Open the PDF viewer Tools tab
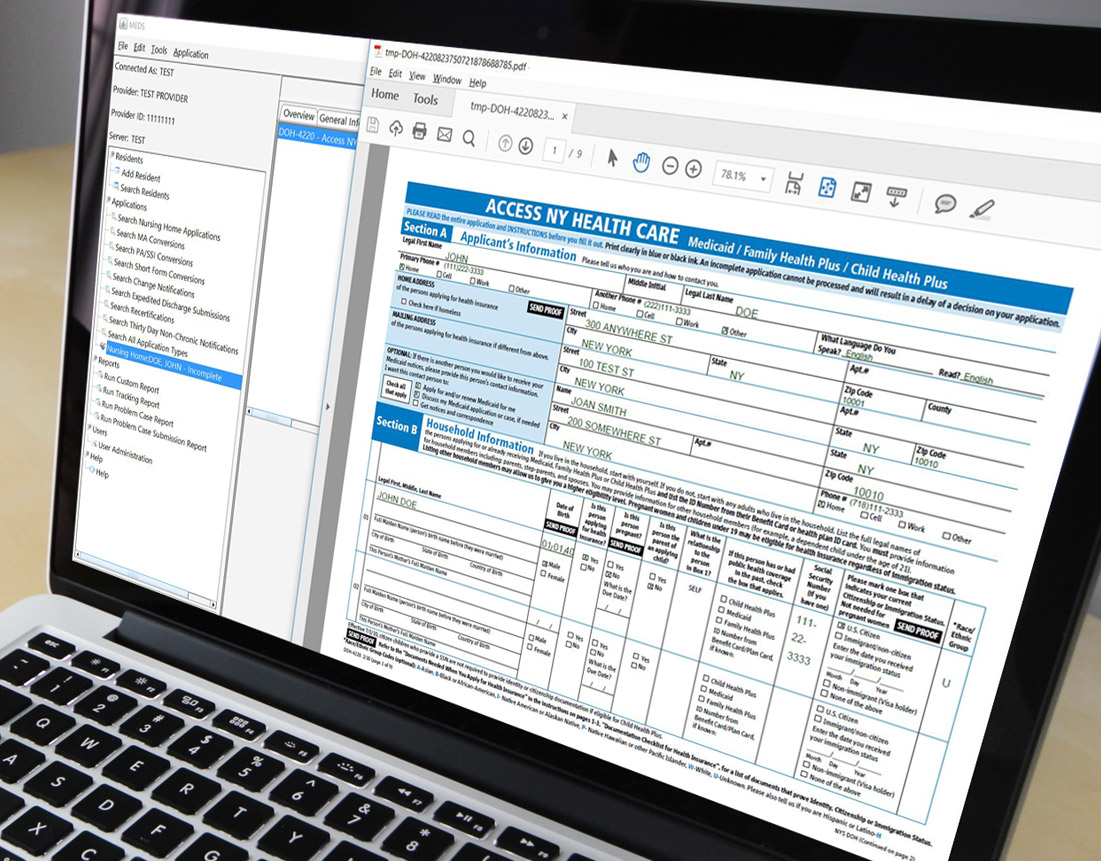Viewport: 1101px width, 861px height. [x=425, y=99]
